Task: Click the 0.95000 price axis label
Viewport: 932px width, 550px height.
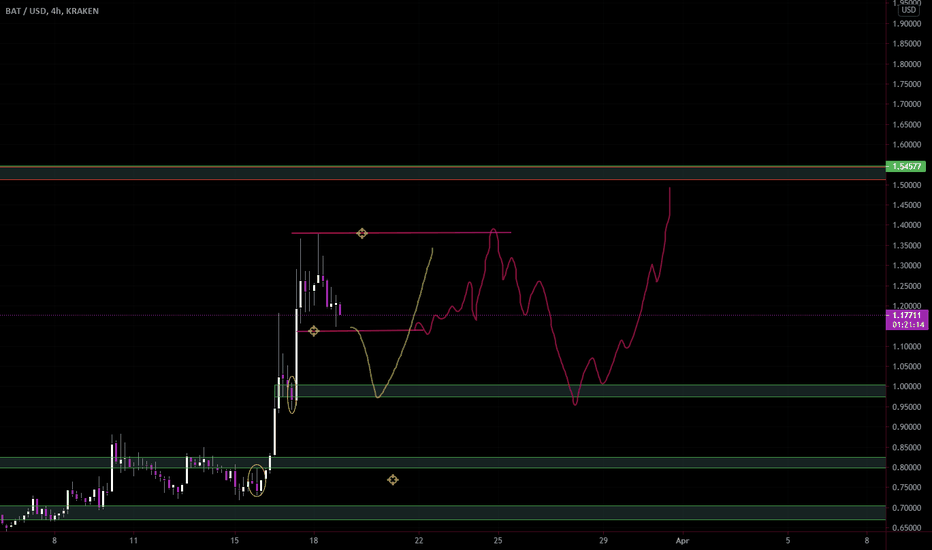Action: click(906, 407)
